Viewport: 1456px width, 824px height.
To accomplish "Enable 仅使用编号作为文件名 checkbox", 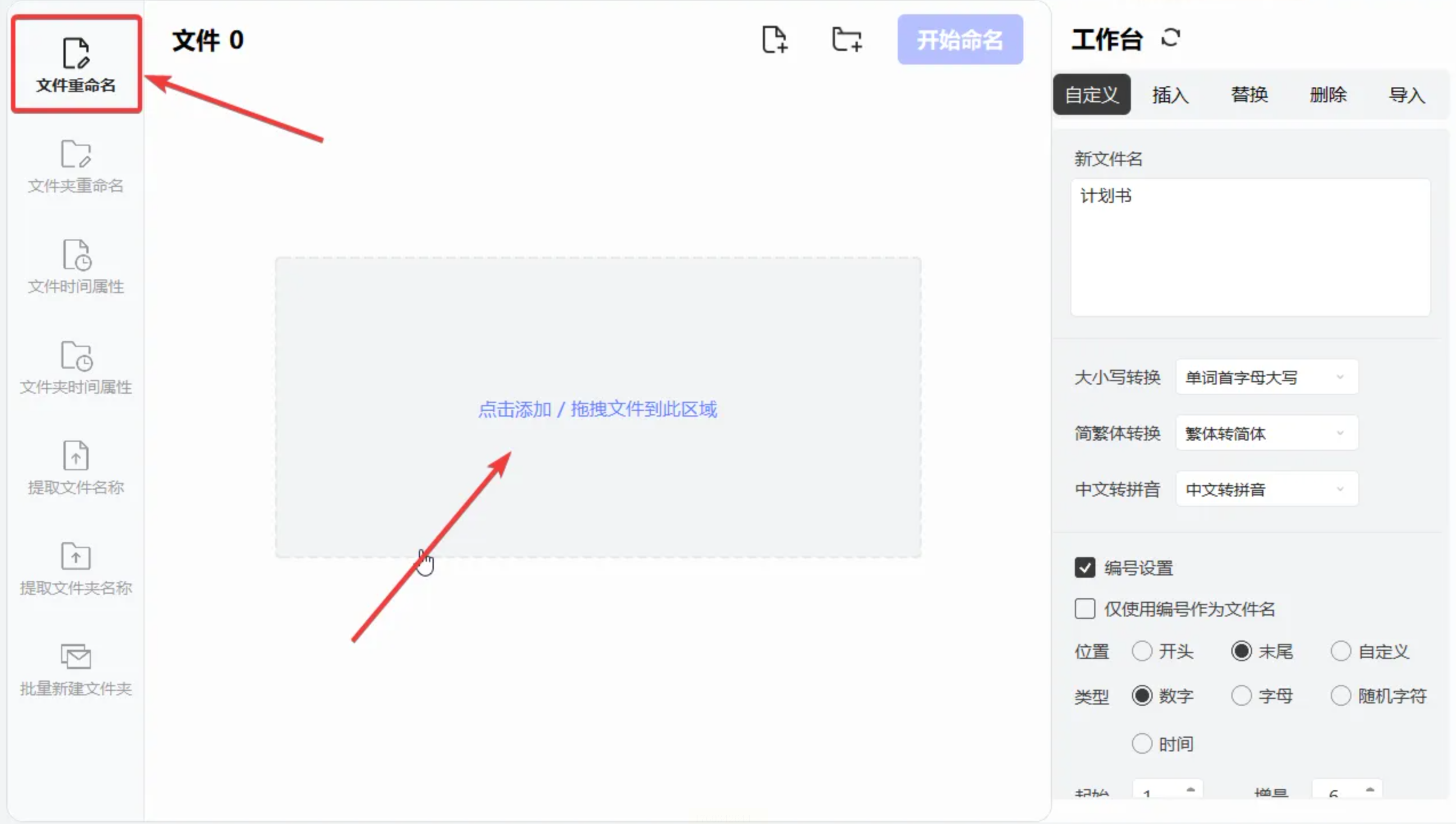I will (1085, 609).
